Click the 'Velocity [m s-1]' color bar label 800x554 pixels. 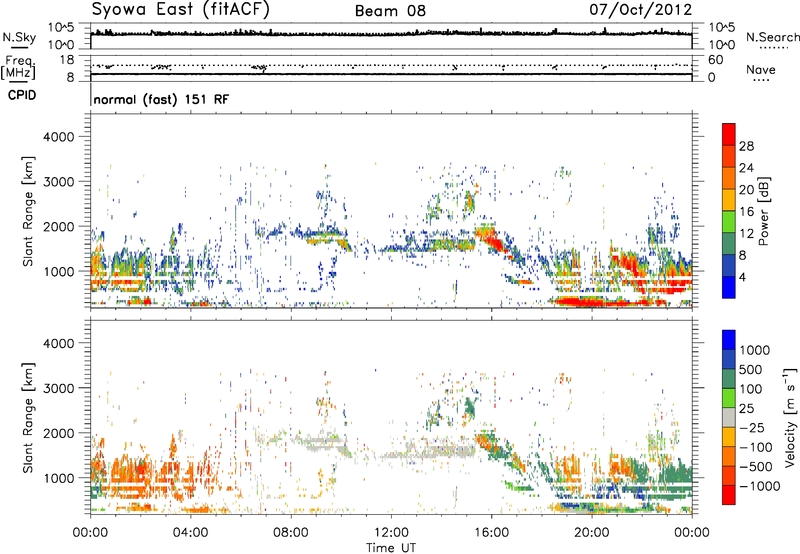tap(790, 417)
